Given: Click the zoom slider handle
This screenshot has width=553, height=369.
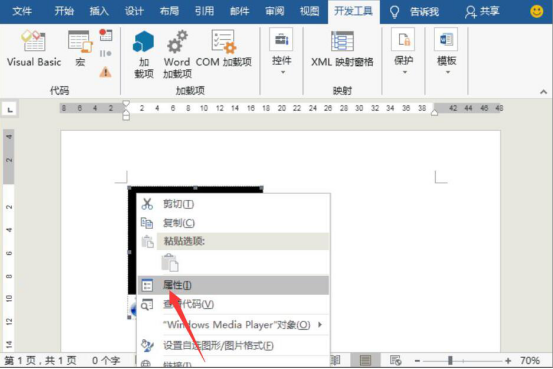Looking at the screenshot, I should [x=450, y=361].
